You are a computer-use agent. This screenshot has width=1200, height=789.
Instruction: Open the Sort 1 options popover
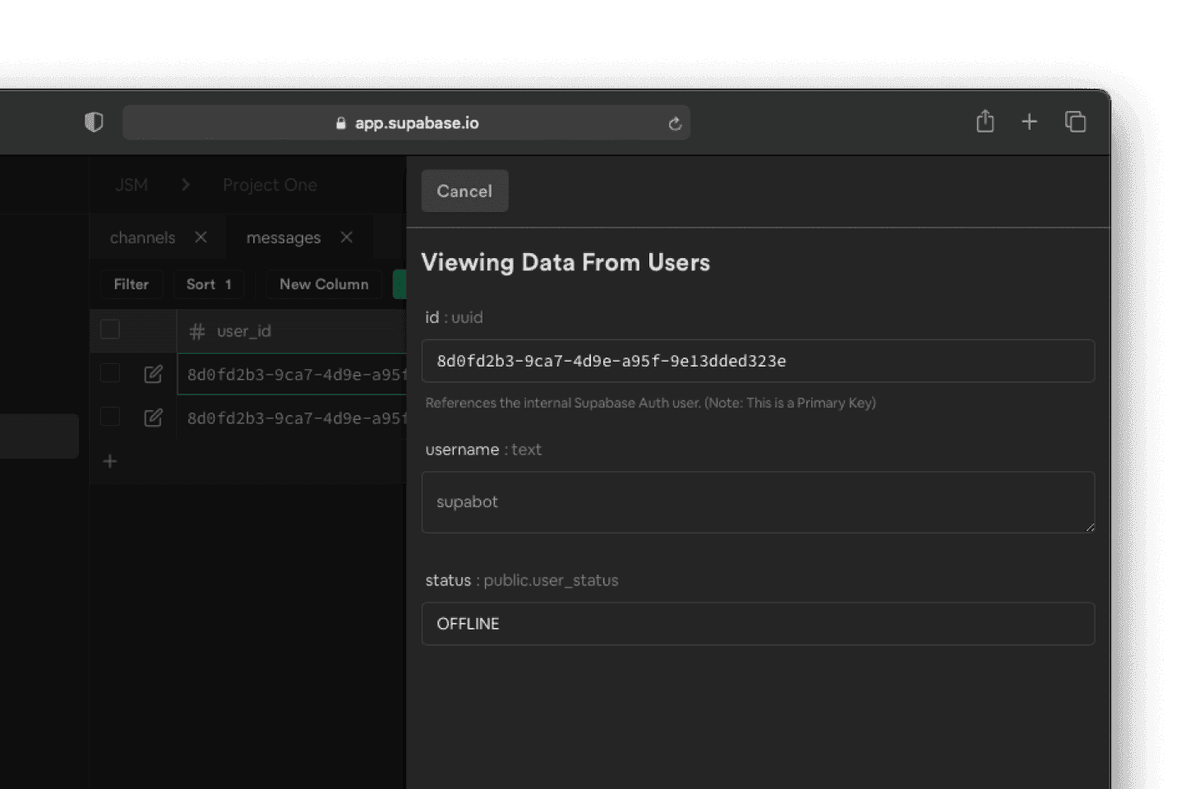coord(208,284)
